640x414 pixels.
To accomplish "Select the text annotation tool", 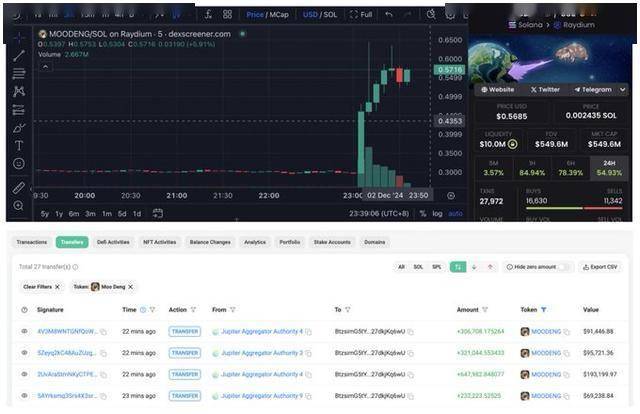I will (x=19, y=145).
